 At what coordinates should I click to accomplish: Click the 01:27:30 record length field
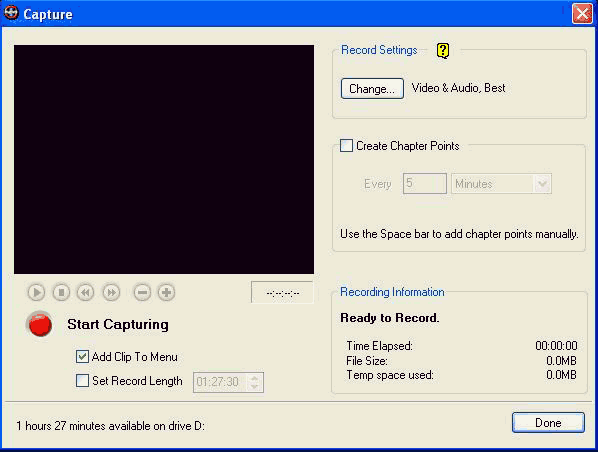(x=221, y=382)
